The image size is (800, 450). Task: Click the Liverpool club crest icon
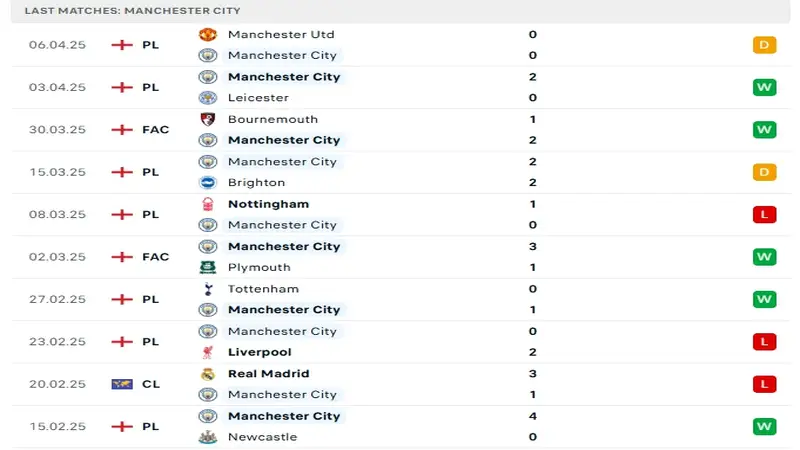click(x=208, y=352)
